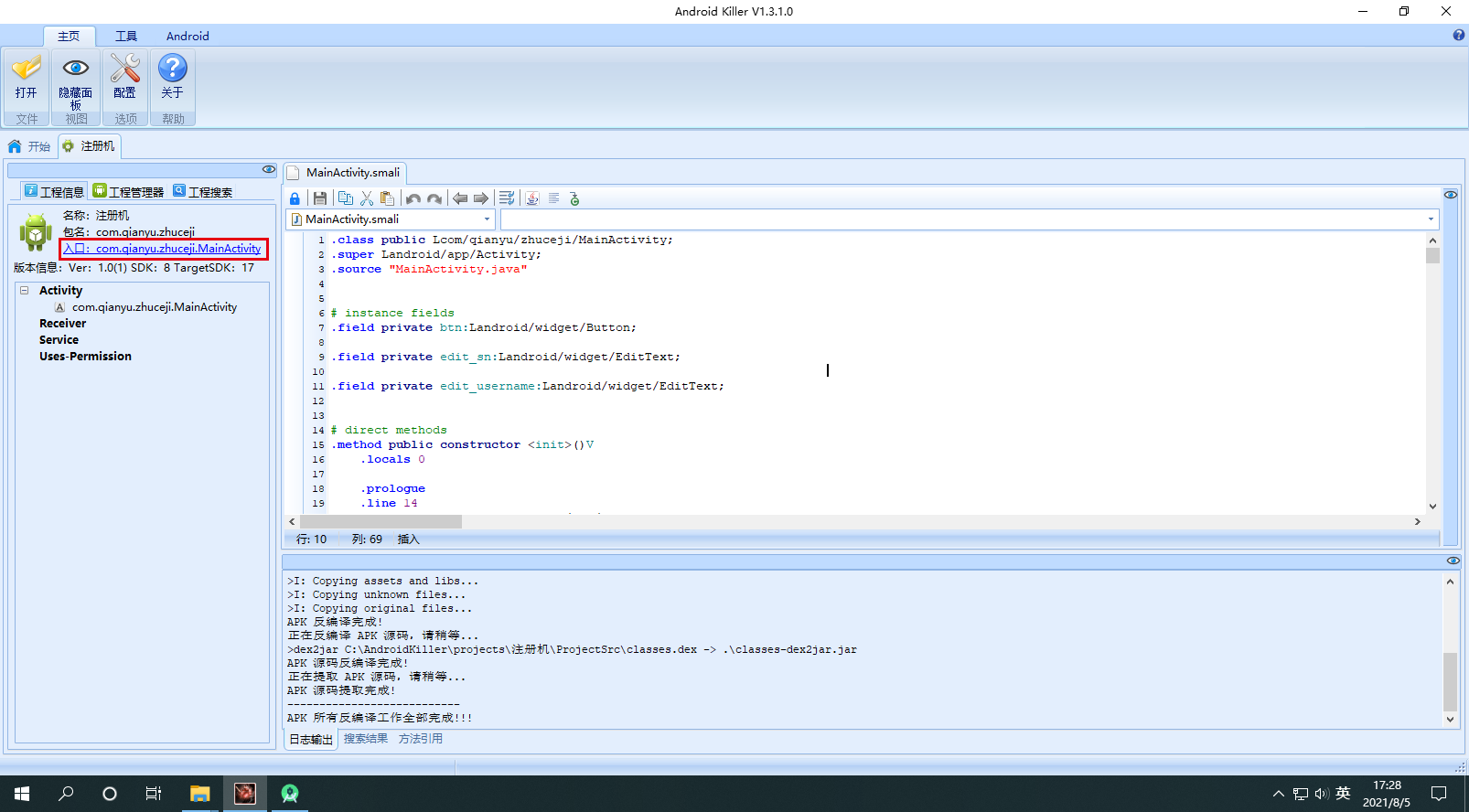Click the lock icon in the editor toolbar

tap(295, 198)
